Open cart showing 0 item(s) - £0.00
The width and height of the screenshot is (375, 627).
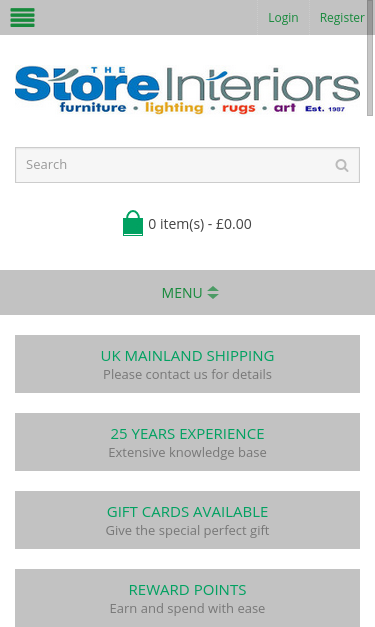(x=188, y=224)
